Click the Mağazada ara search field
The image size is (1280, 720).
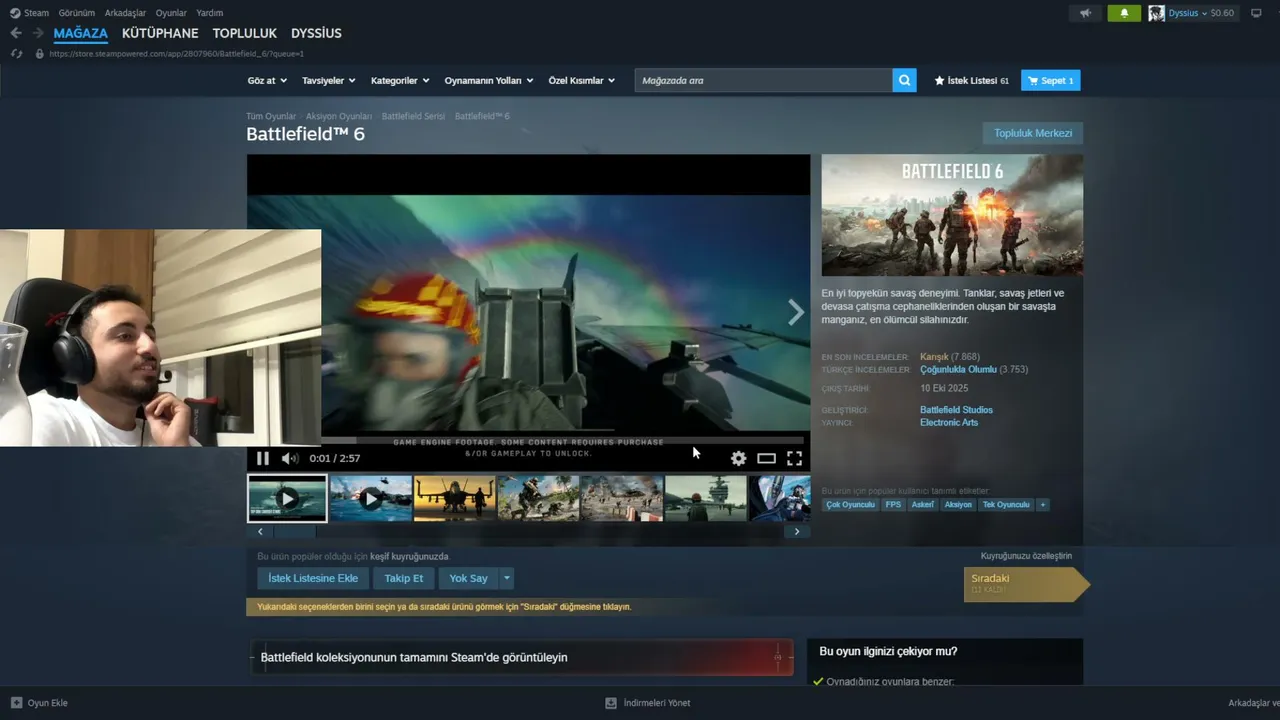763,81
